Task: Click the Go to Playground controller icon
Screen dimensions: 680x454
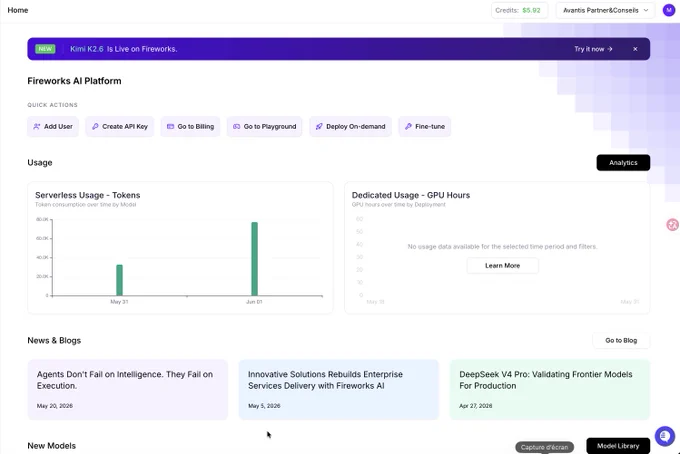Action: pyautogui.click(x=236, y=127)
